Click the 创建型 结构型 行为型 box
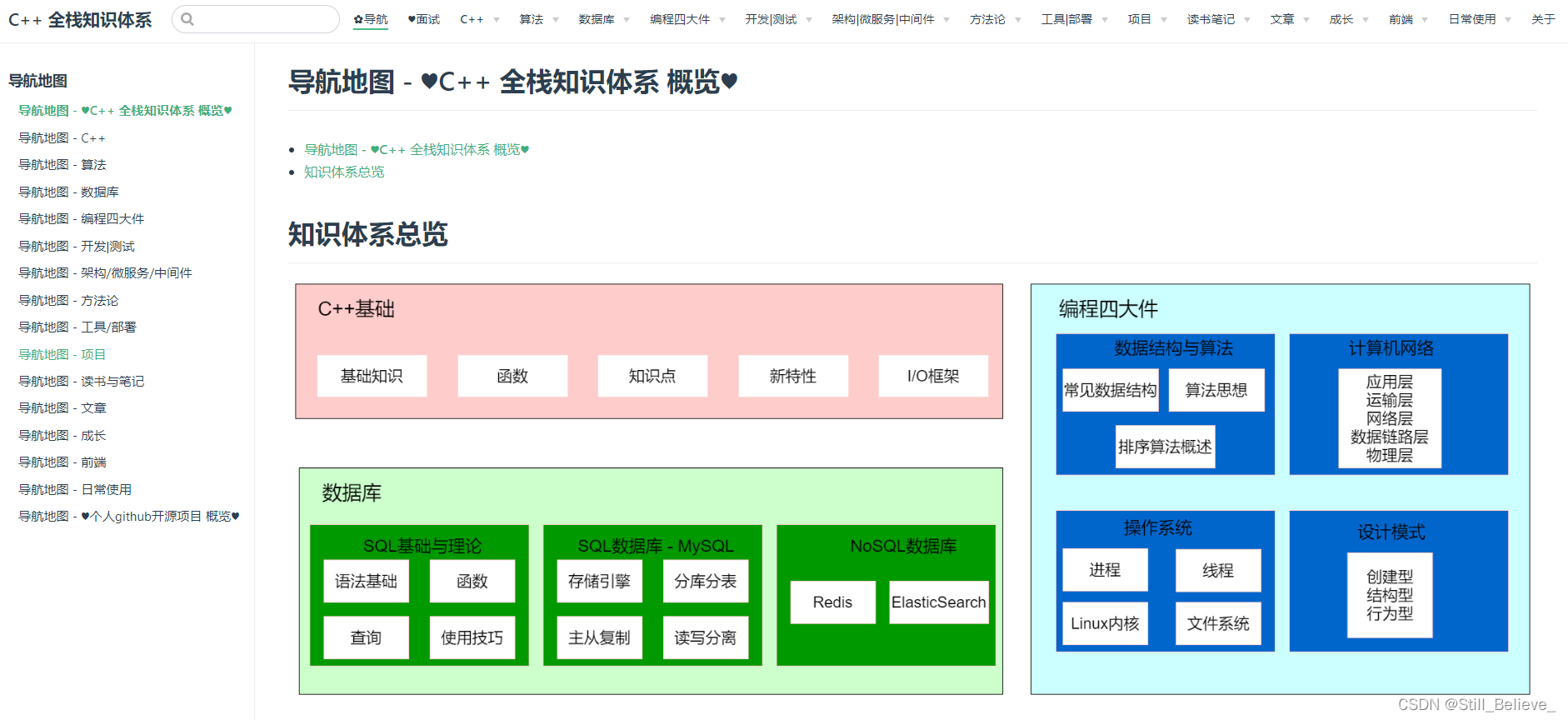 (1390, 595)
